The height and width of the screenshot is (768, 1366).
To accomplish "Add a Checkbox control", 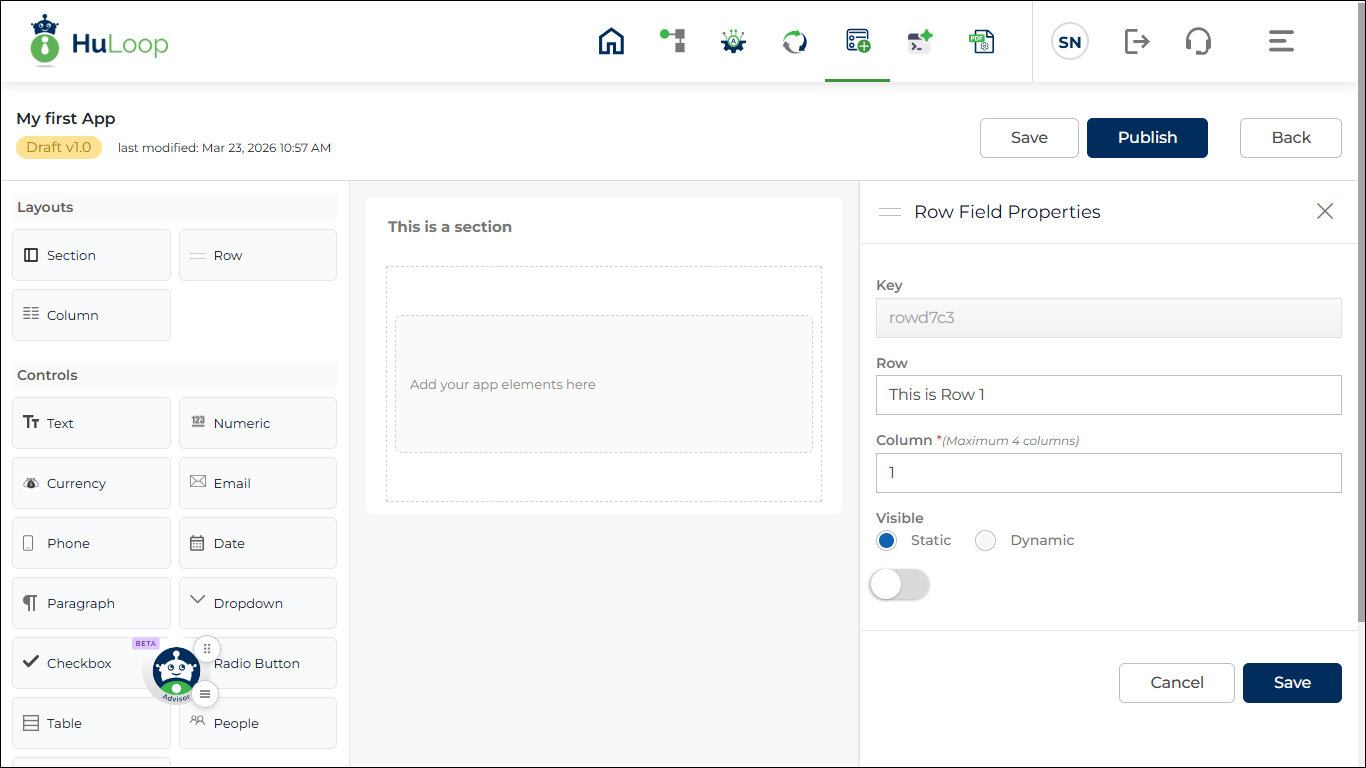I will coord(91,663).
